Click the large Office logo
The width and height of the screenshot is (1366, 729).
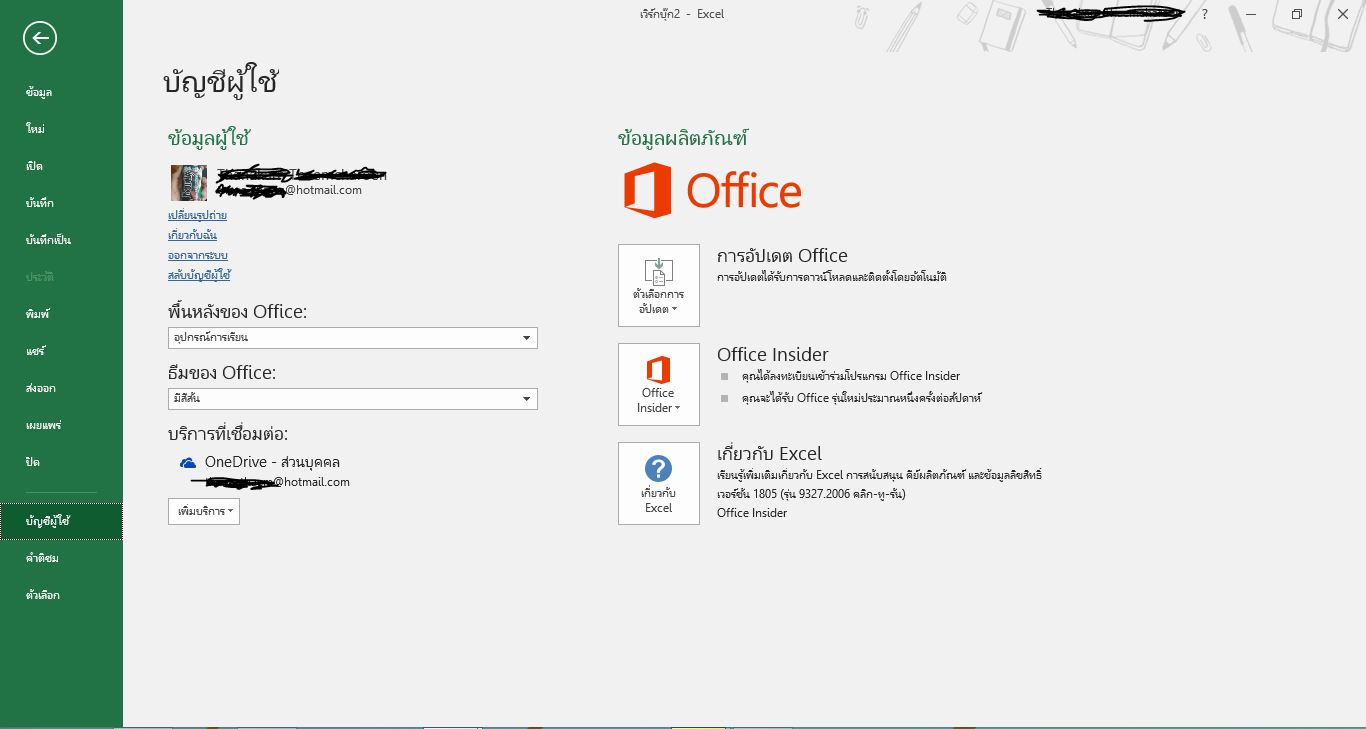tap(712, 191)
